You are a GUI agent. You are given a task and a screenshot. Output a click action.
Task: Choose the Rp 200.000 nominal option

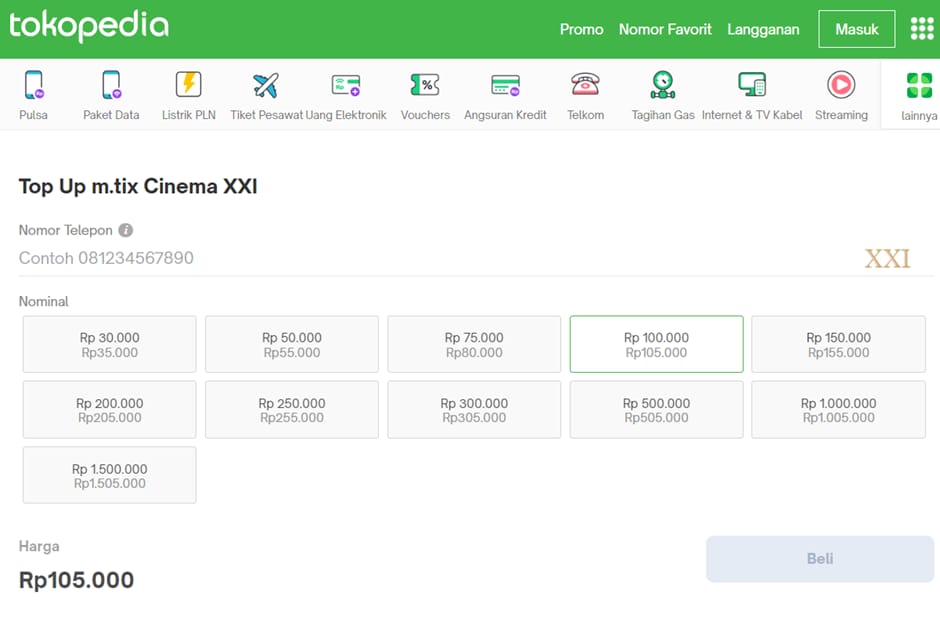tap(110, 410)
